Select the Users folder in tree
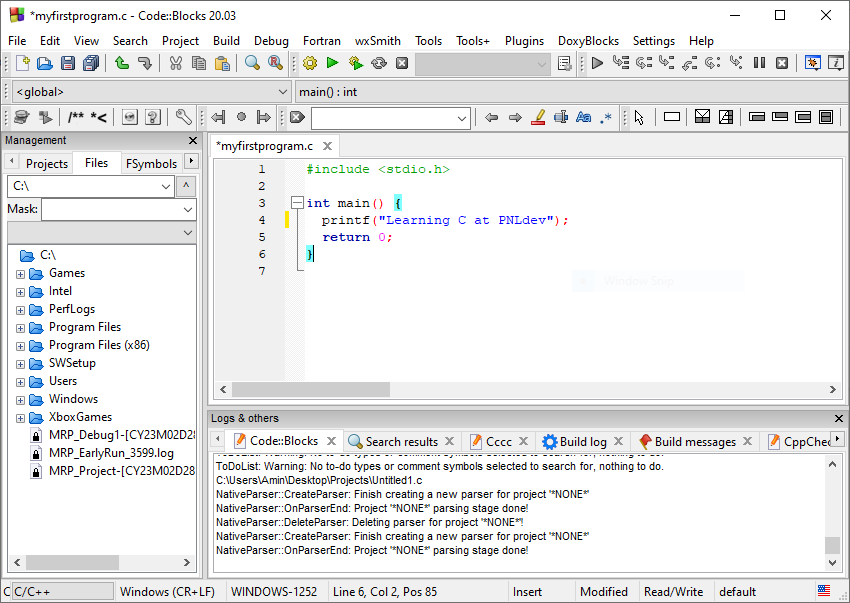This screenshot has width=850, height=603. [62, 381]
